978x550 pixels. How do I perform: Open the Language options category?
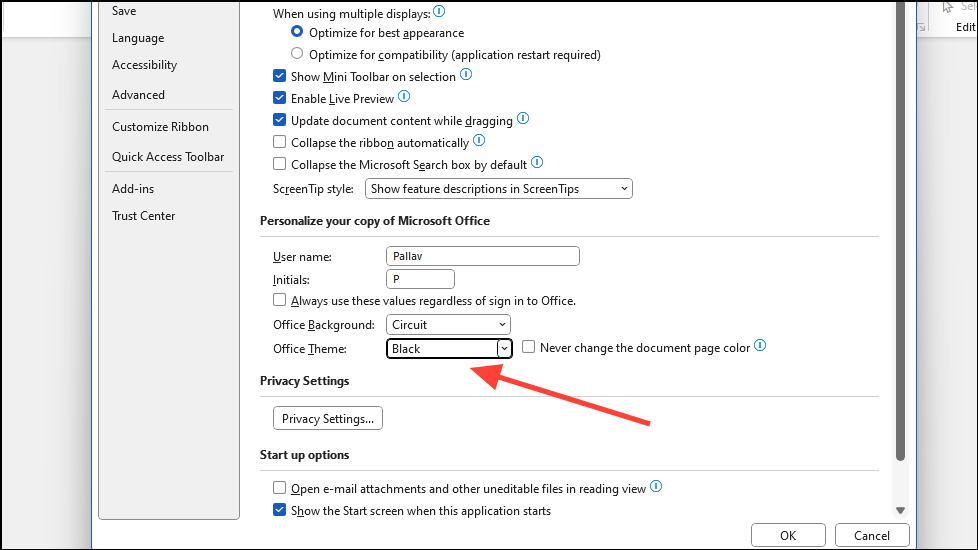click(138, 38)
